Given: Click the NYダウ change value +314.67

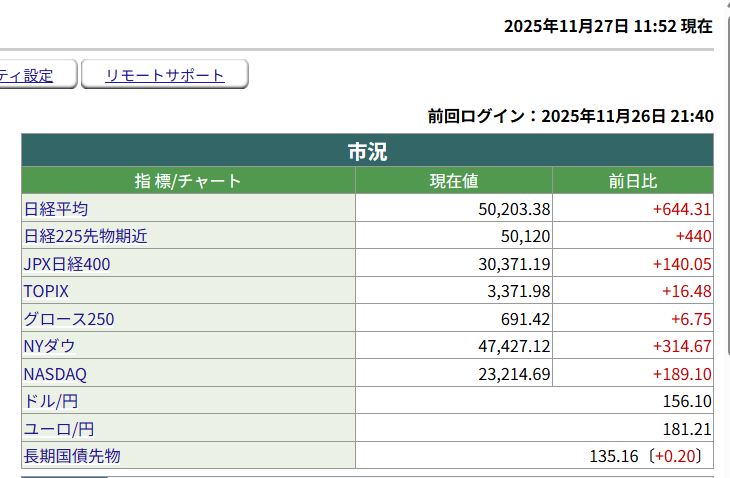Looking at the screenshot, I should point(681,346).
